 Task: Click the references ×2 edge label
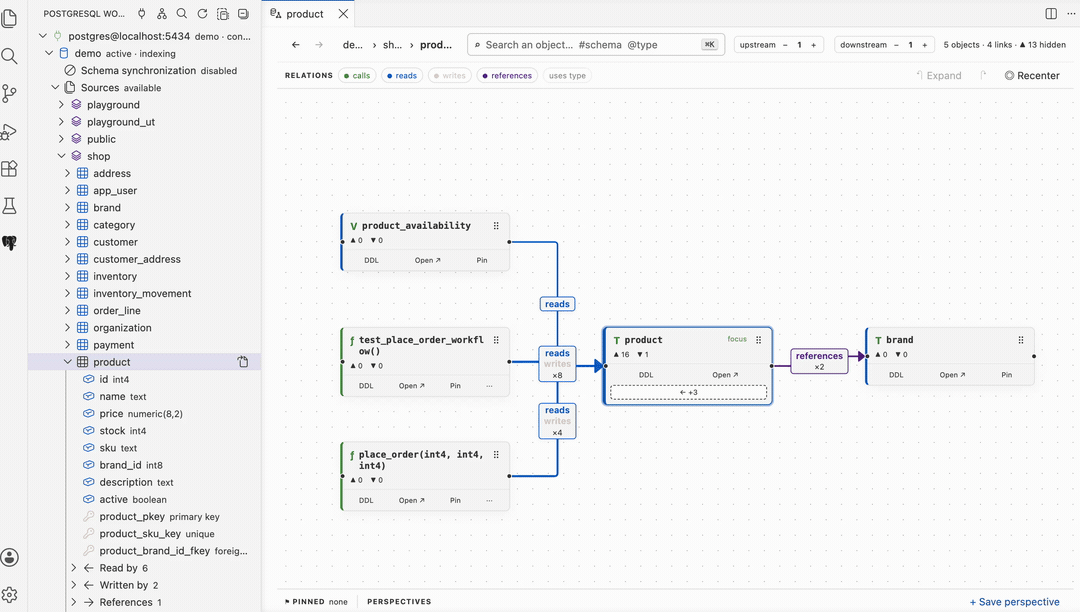819,361
